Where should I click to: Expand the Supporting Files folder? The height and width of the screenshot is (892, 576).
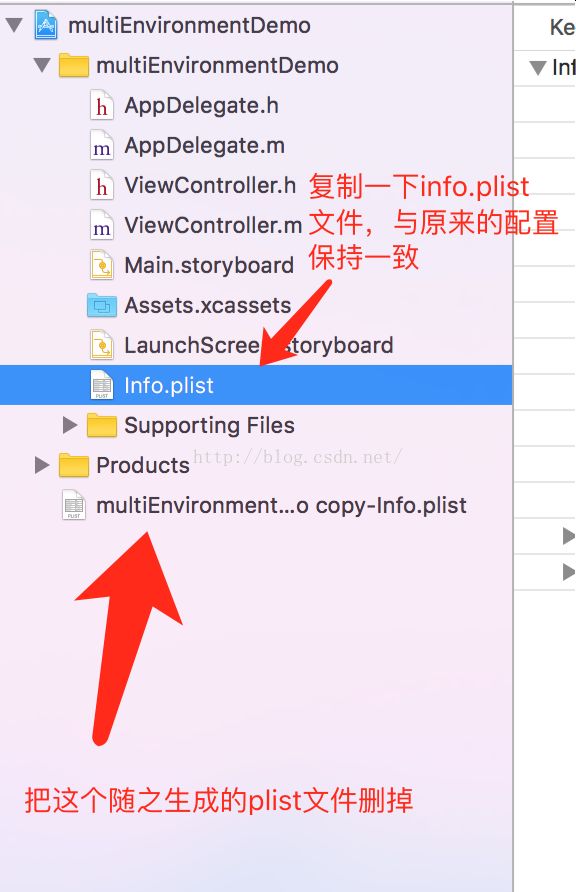coord(69,425)
